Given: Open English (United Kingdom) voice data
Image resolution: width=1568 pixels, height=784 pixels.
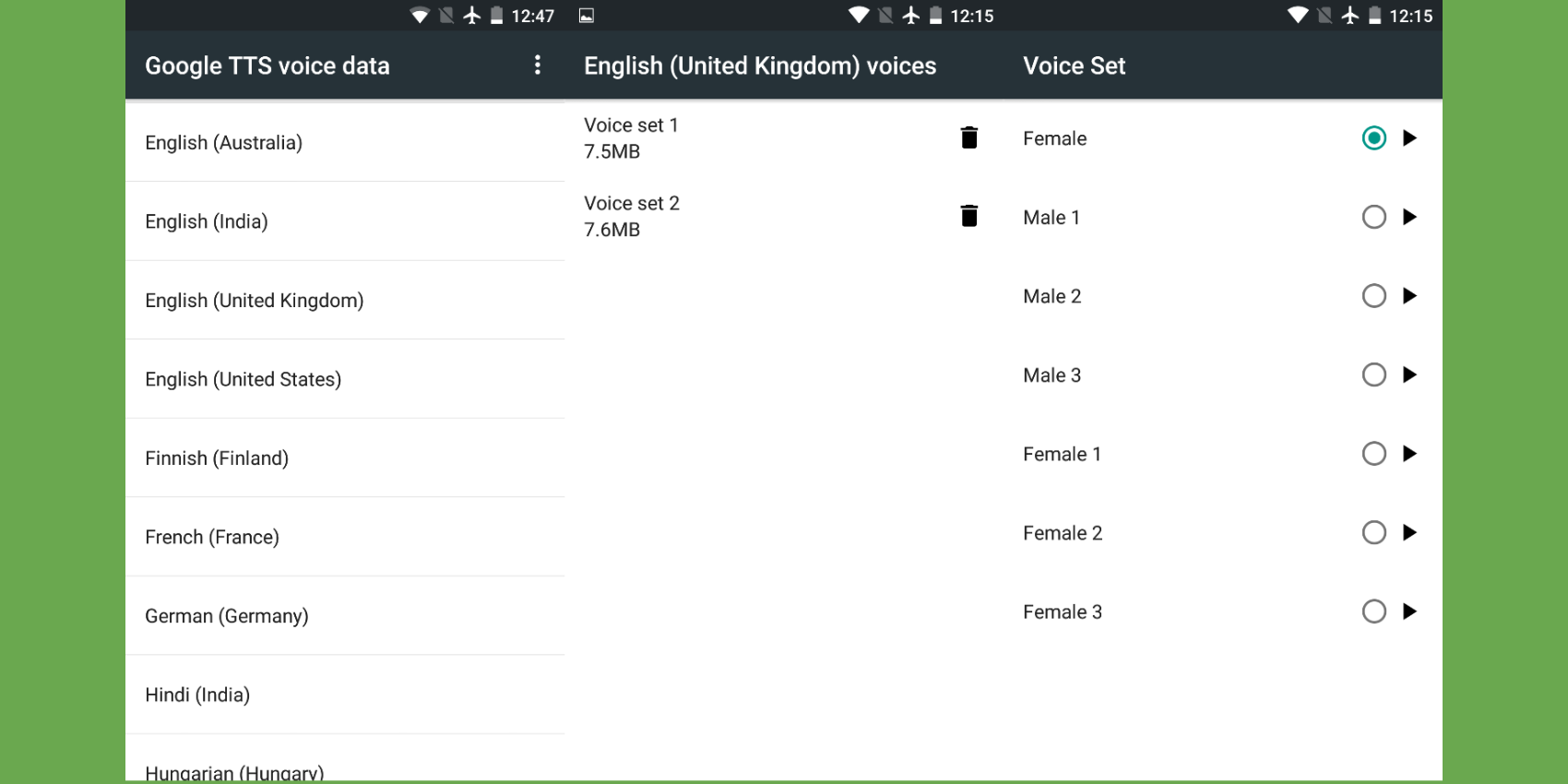Looking at the screenshot, I should pos(254,300).
